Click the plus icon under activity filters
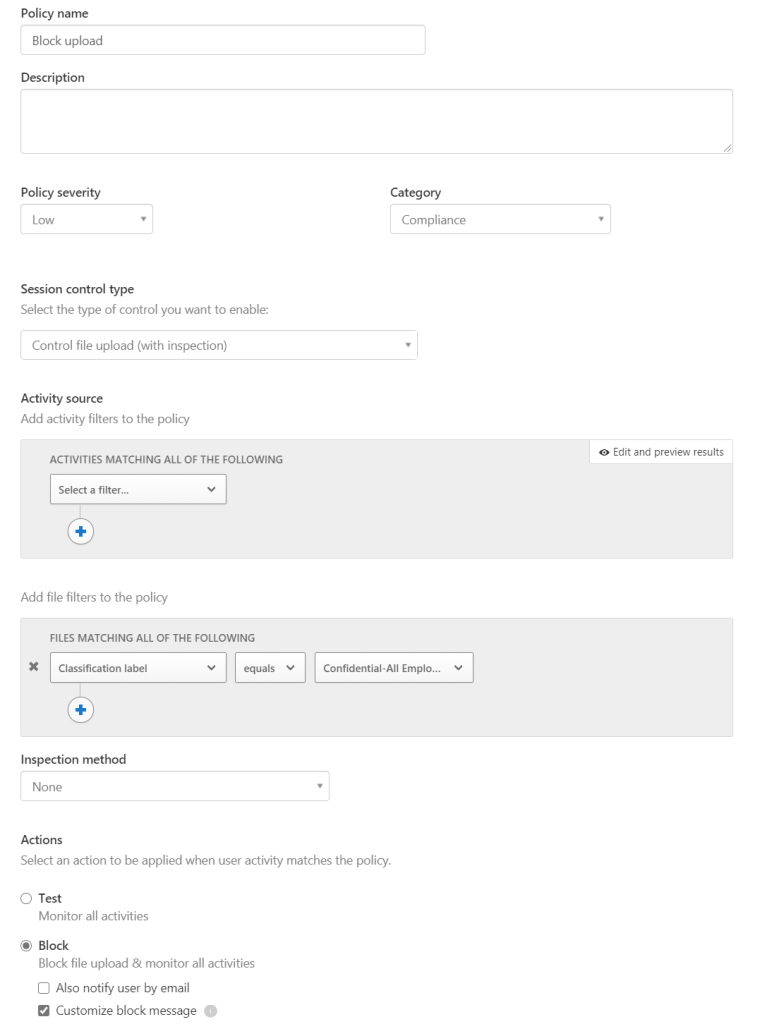760x1024 pixels. point(81,532)
